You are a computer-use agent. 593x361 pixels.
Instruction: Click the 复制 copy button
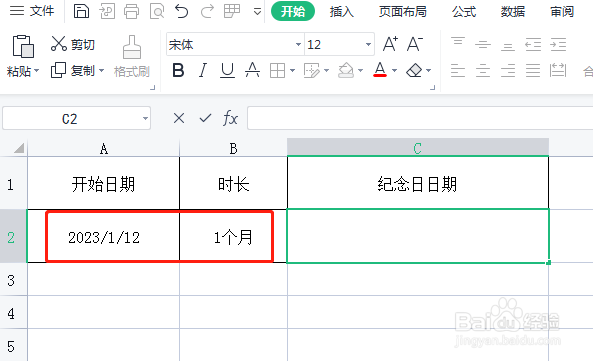point(73,71)
